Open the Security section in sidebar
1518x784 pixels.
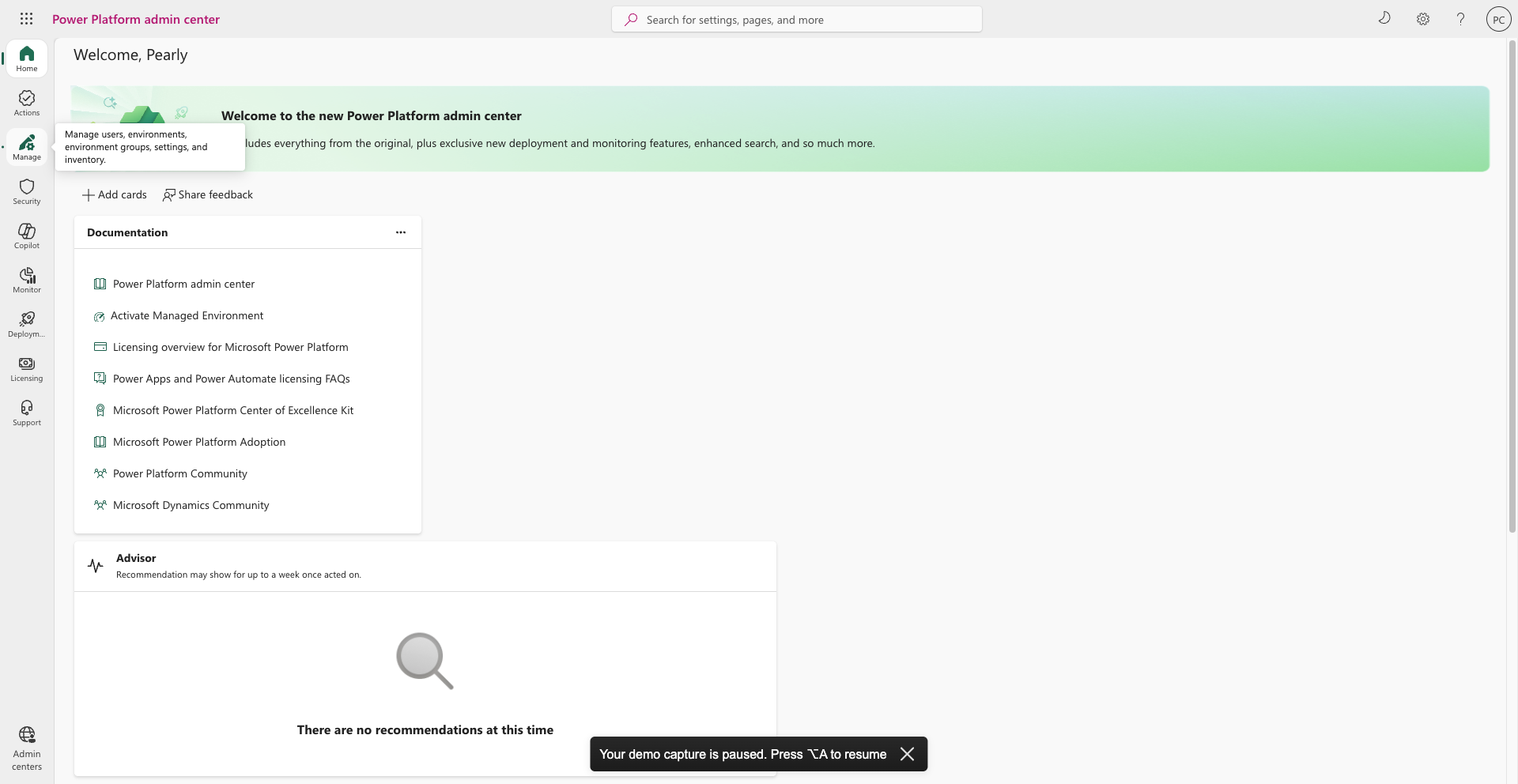(x=27, y=191)
